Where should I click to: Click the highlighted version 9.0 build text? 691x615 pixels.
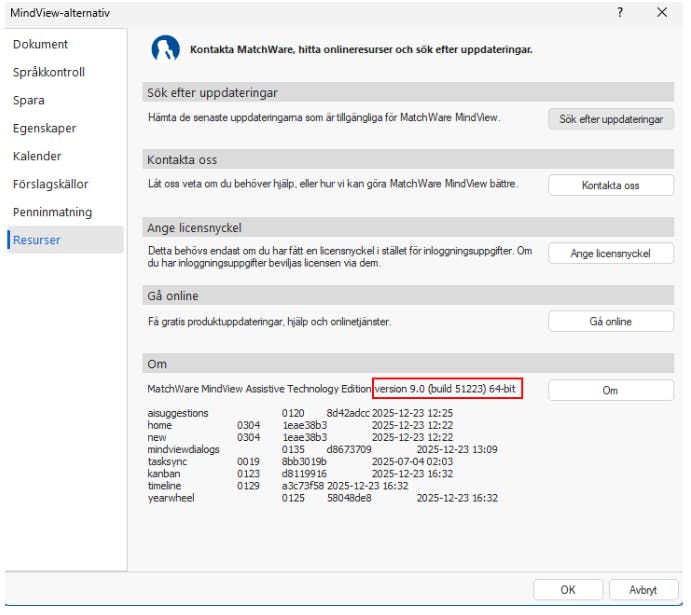point(448,388)
